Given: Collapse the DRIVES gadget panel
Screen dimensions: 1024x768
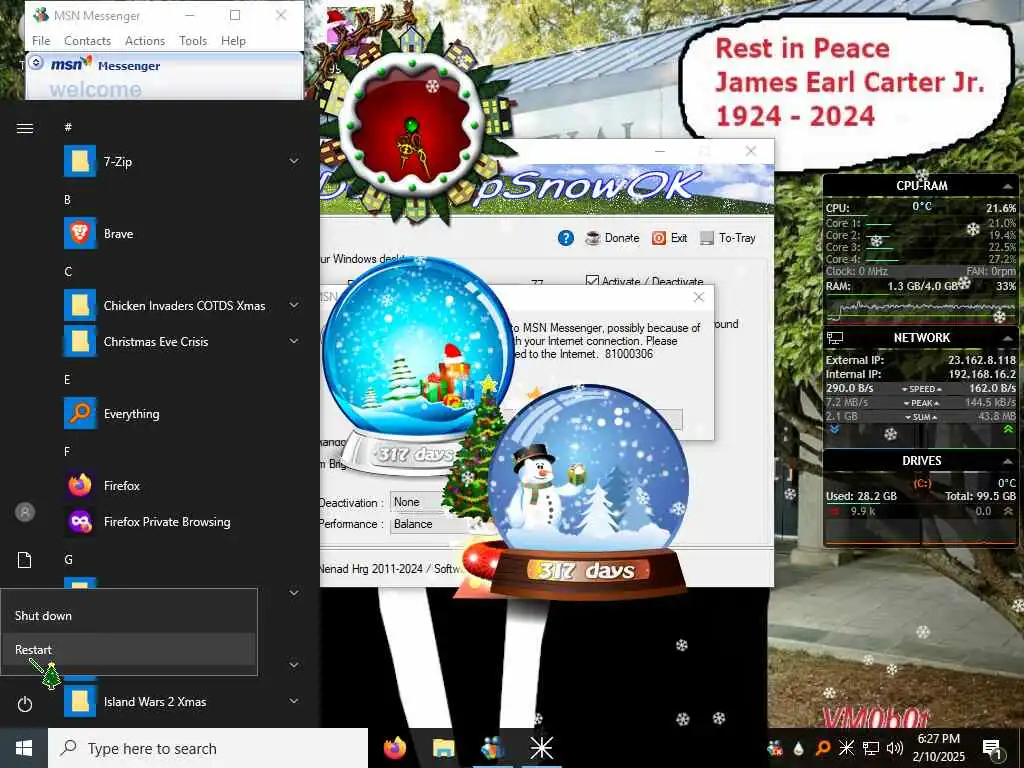Looking at the screenshot, I should coord(1008,461).
